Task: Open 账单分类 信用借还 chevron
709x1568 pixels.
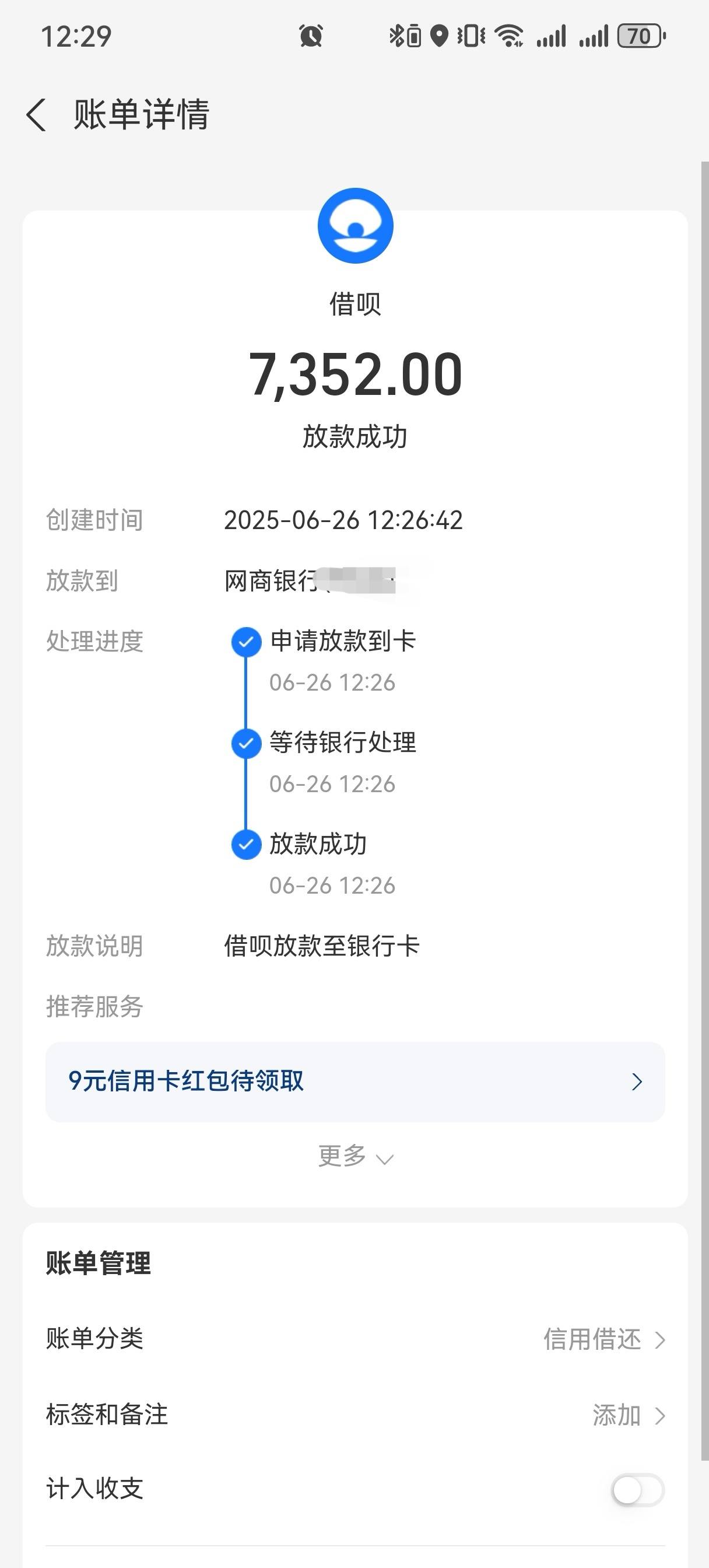Action: (x=660, y=1340)
